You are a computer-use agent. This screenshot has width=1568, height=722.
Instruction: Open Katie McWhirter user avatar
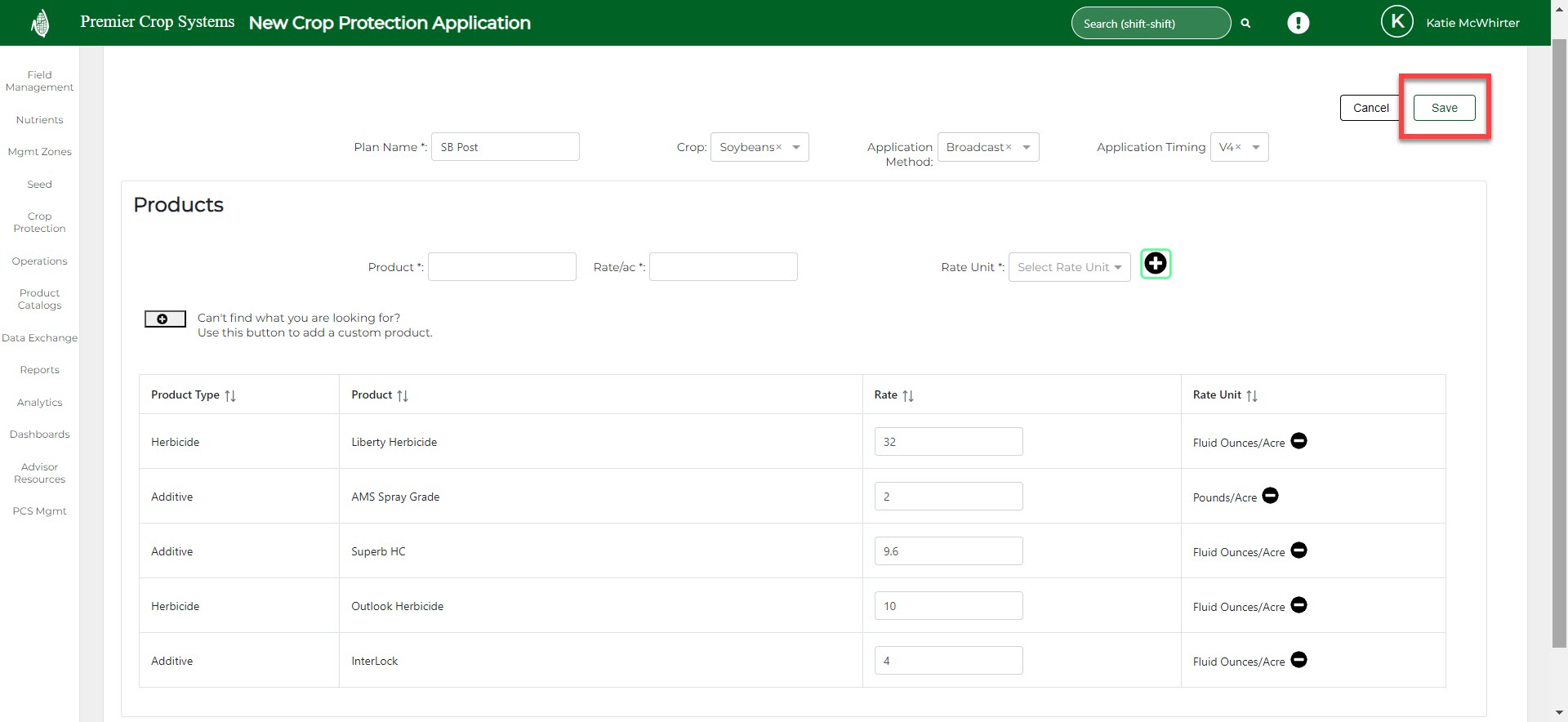click(1396, 22)
